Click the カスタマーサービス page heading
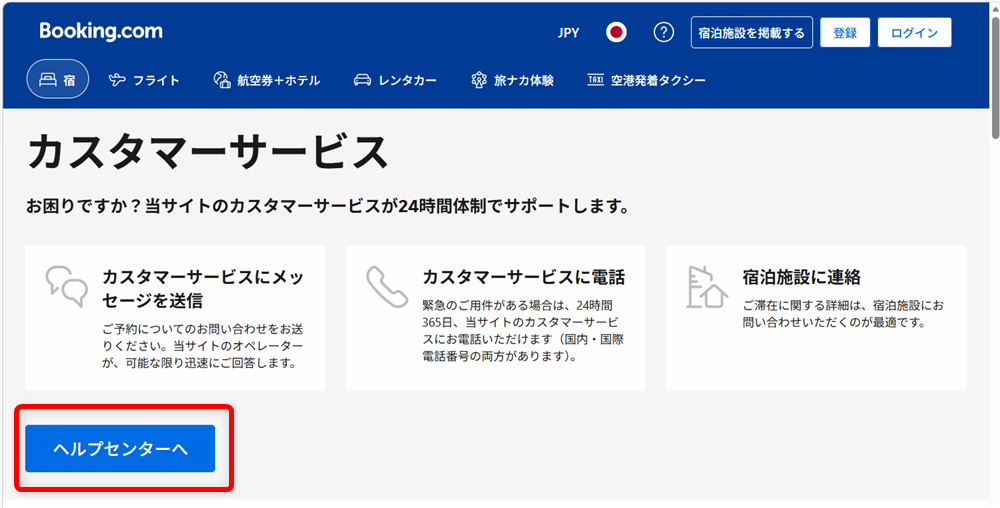Viewport: 1000px width, 508px height. coord(208,152)
